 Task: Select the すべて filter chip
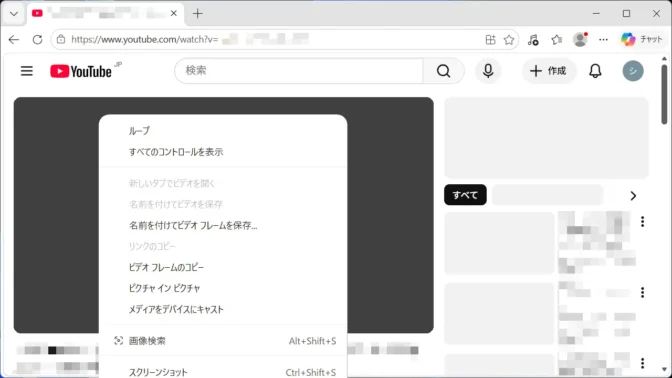point(465,195)
